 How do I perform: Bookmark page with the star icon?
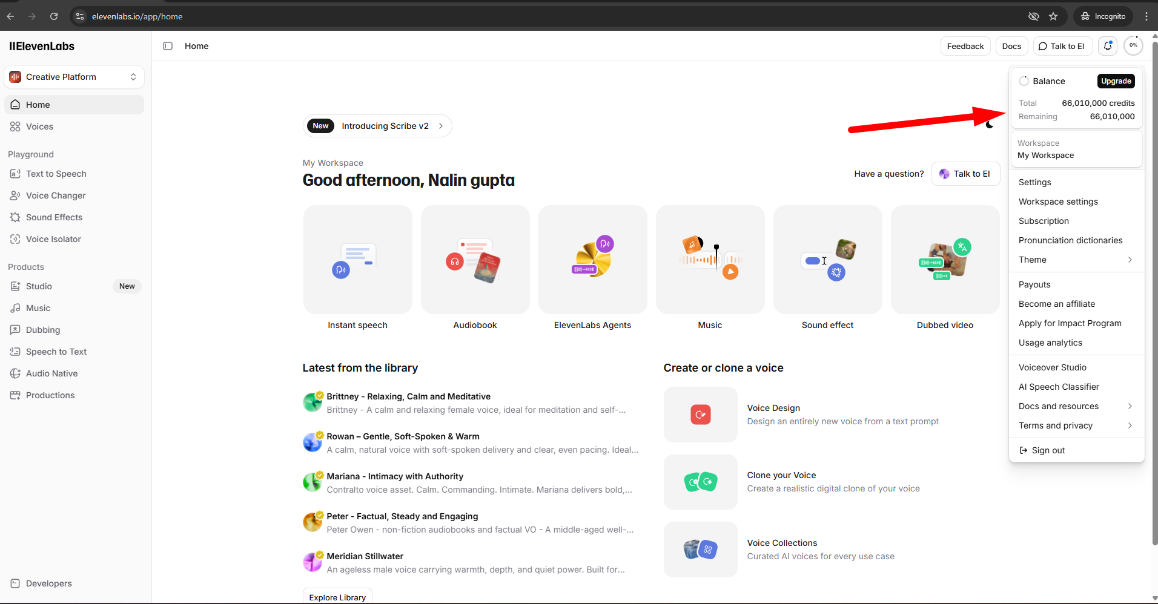1053,16
